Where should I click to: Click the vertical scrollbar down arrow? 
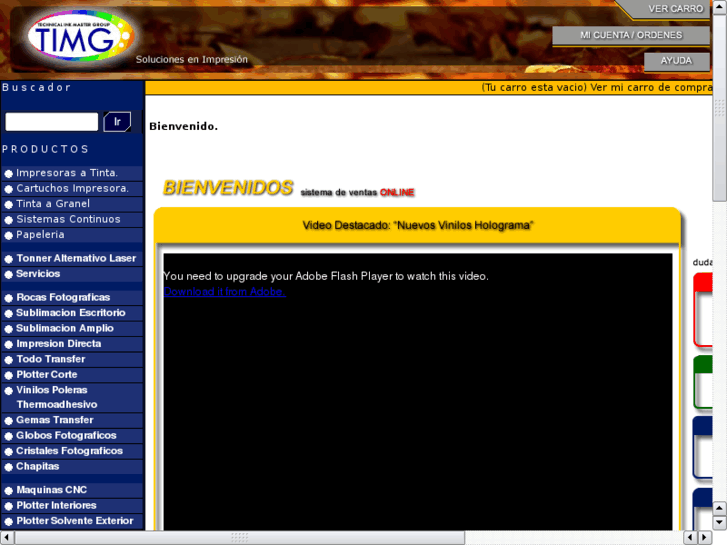720,523
